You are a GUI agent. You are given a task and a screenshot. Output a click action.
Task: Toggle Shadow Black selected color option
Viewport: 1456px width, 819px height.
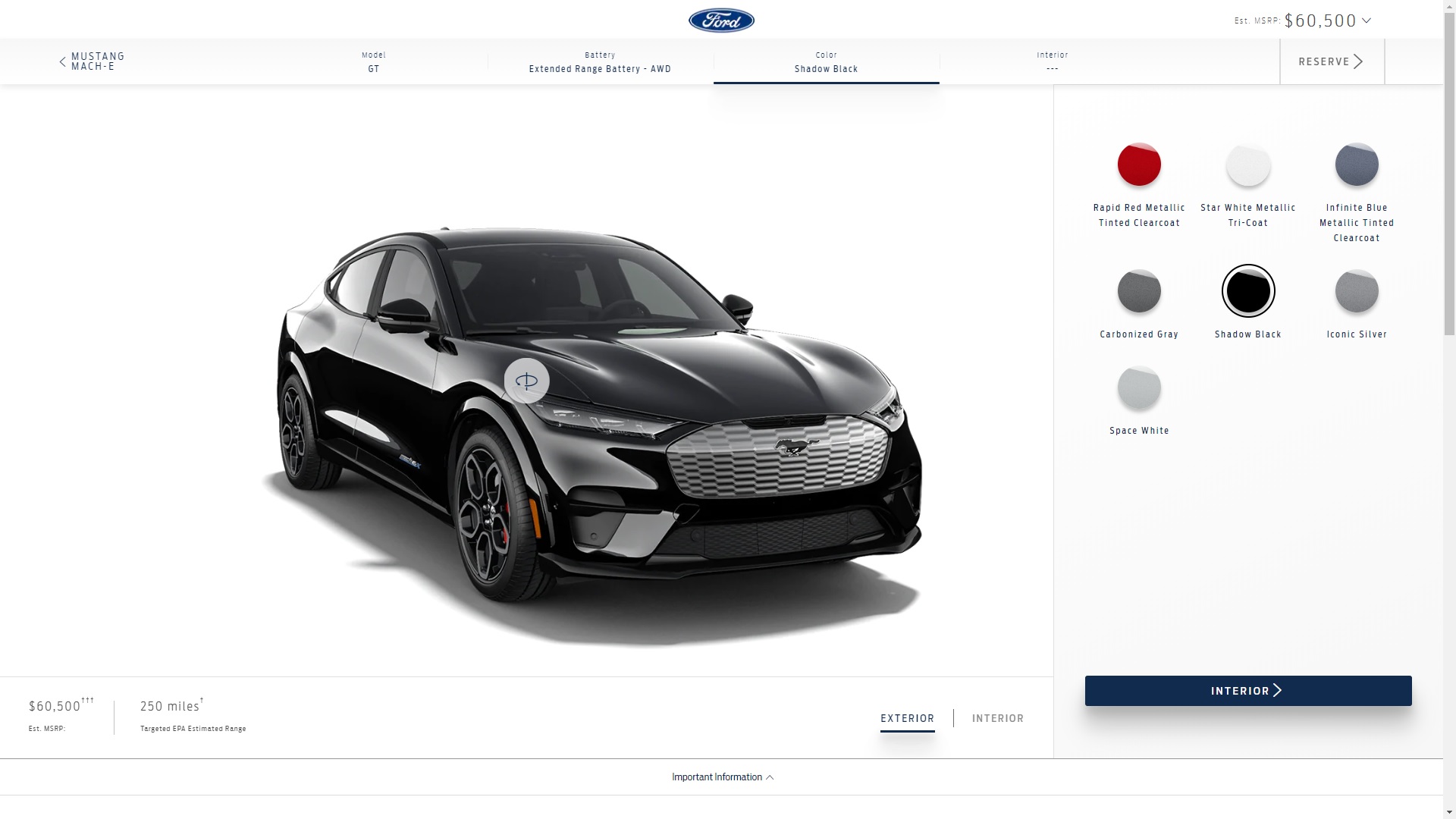click(1248, 291)
